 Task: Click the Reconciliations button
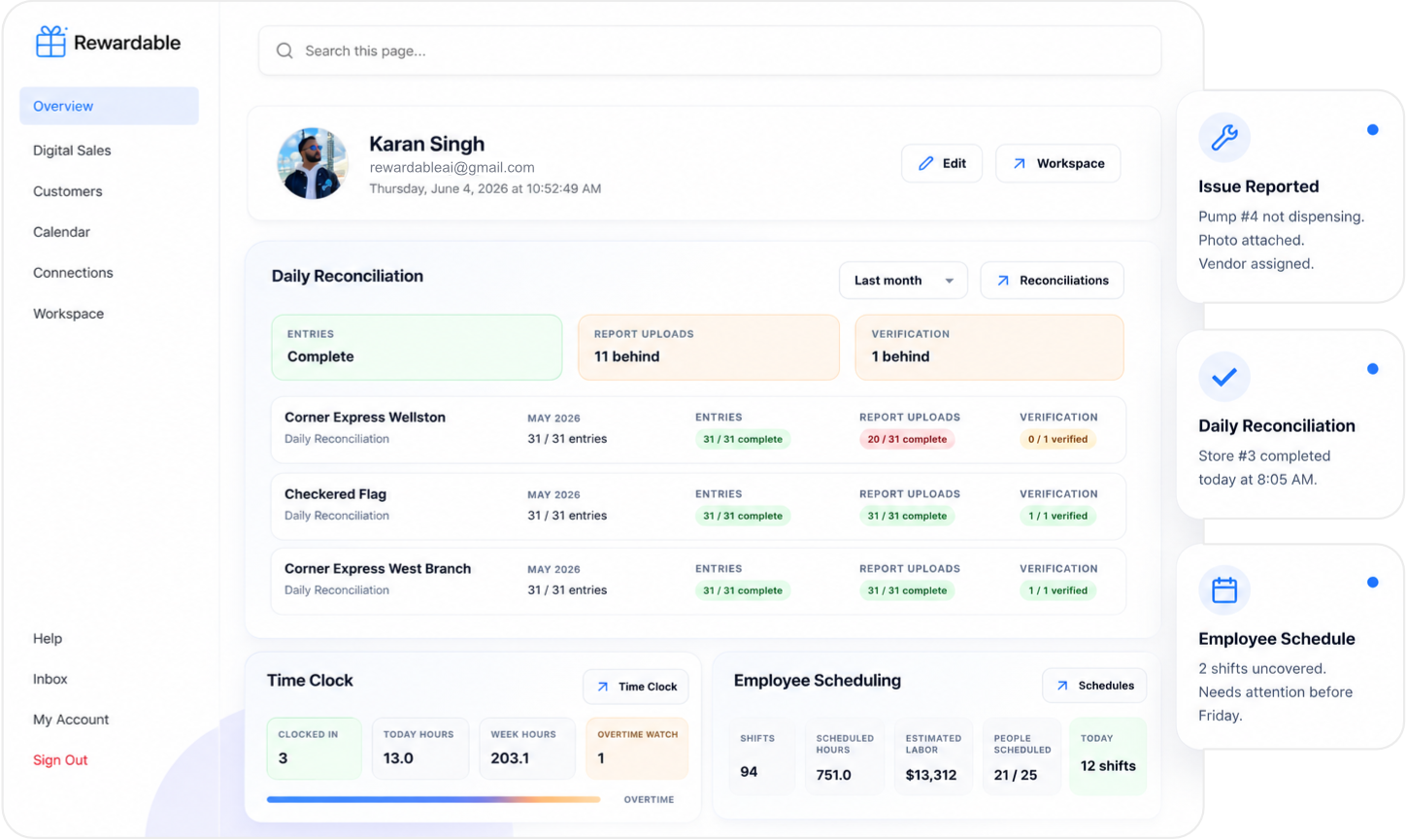point(1053,281)
